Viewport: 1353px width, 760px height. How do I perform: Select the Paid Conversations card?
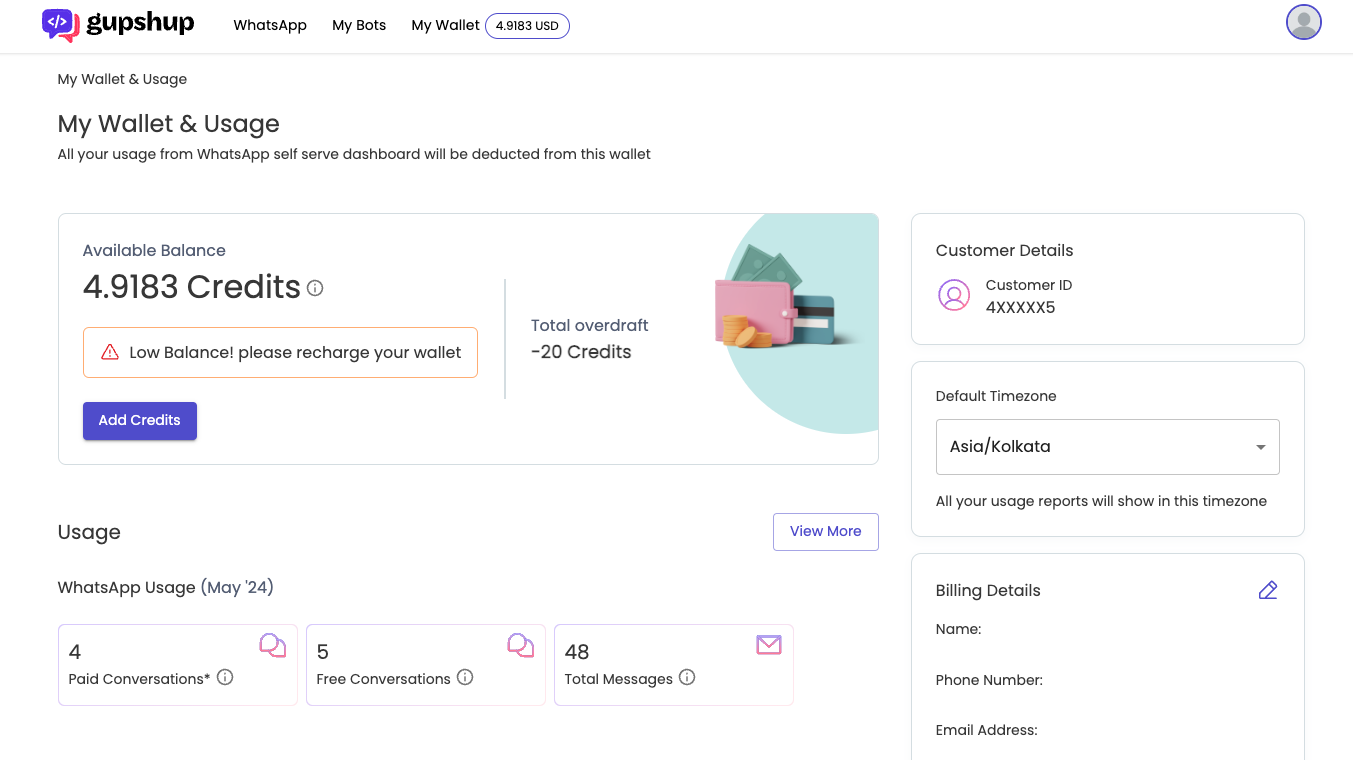point(178,665)
